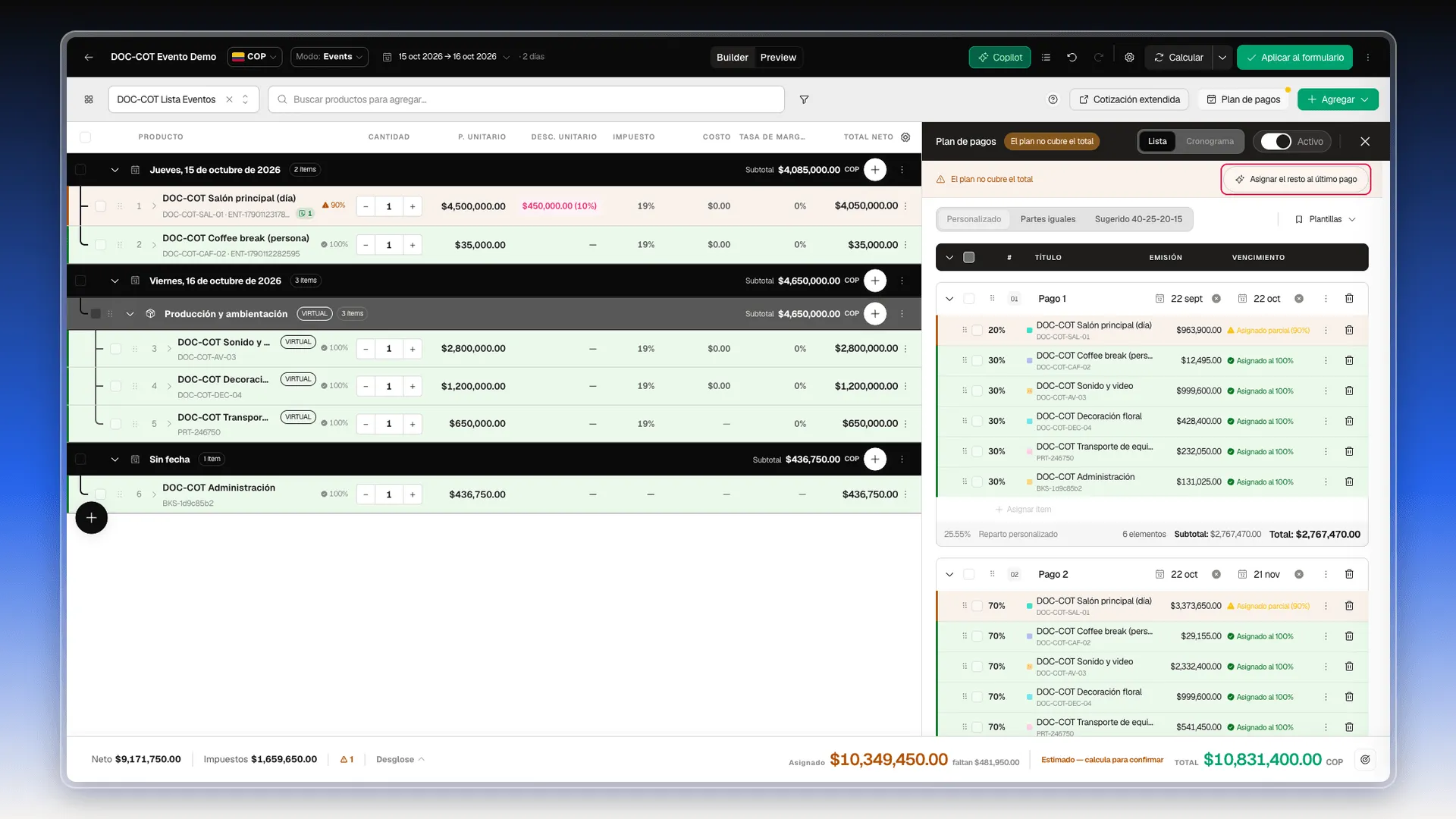
Task: Select the Partes iguales tab
Action: (x=1047, y=219)
